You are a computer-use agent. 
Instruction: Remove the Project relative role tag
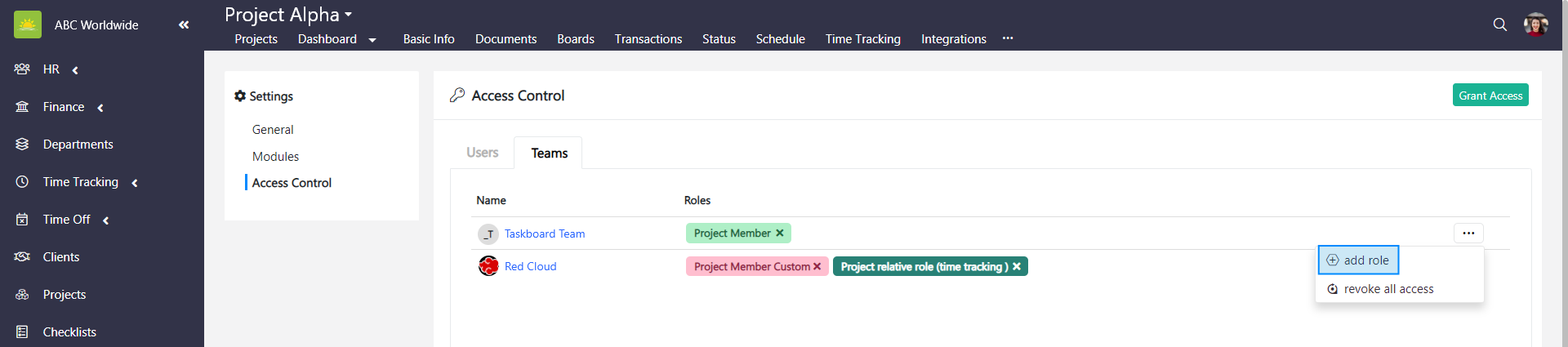[1017, 266]
